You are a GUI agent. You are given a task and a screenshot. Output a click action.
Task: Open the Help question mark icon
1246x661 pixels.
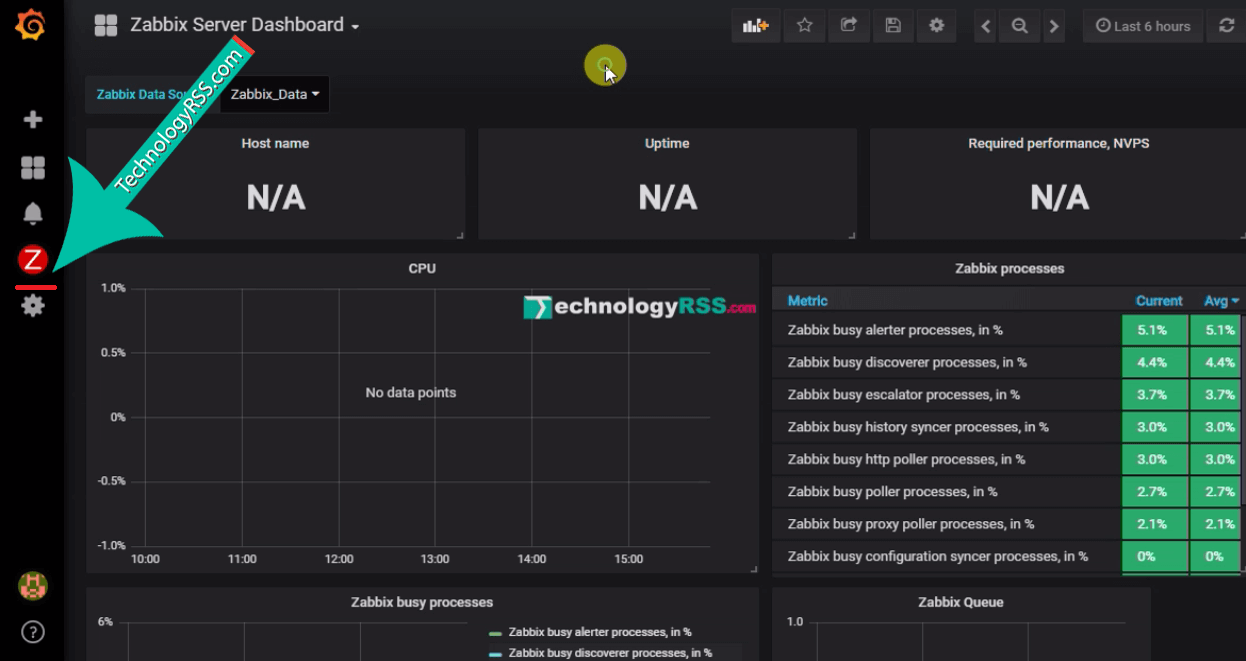tap(33, 632)
